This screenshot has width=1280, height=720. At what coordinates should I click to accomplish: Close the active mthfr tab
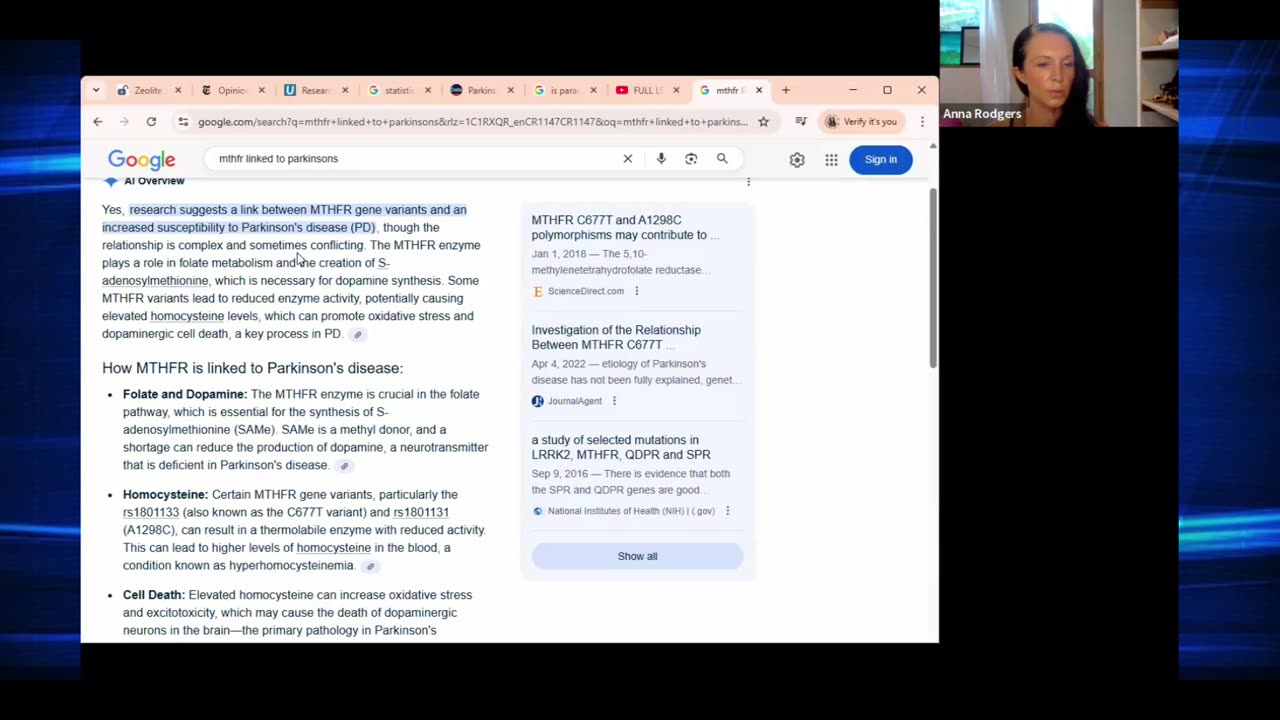(x=759, y=90)
